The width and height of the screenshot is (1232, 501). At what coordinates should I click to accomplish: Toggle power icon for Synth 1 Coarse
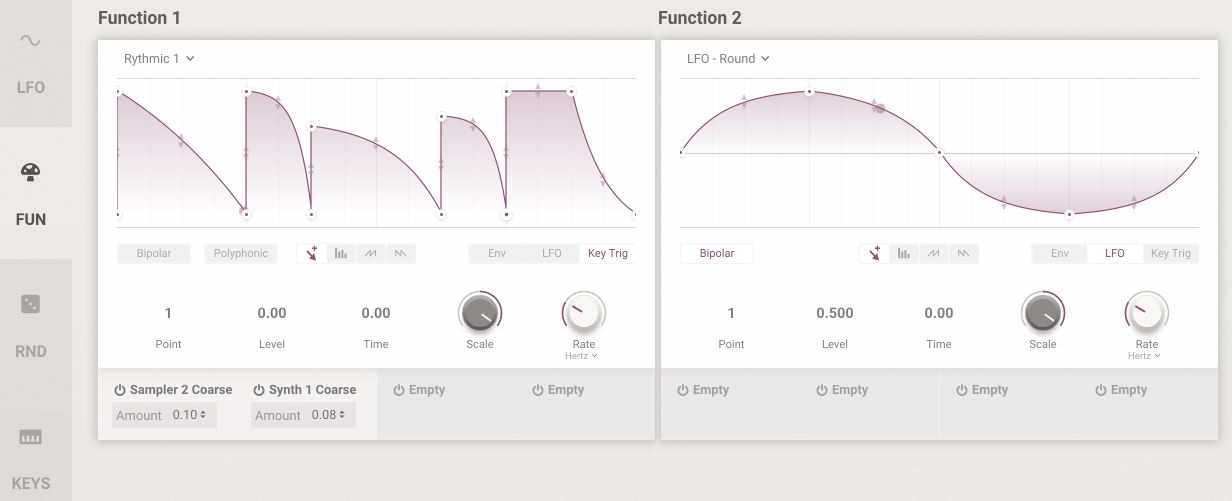point(259,390)
